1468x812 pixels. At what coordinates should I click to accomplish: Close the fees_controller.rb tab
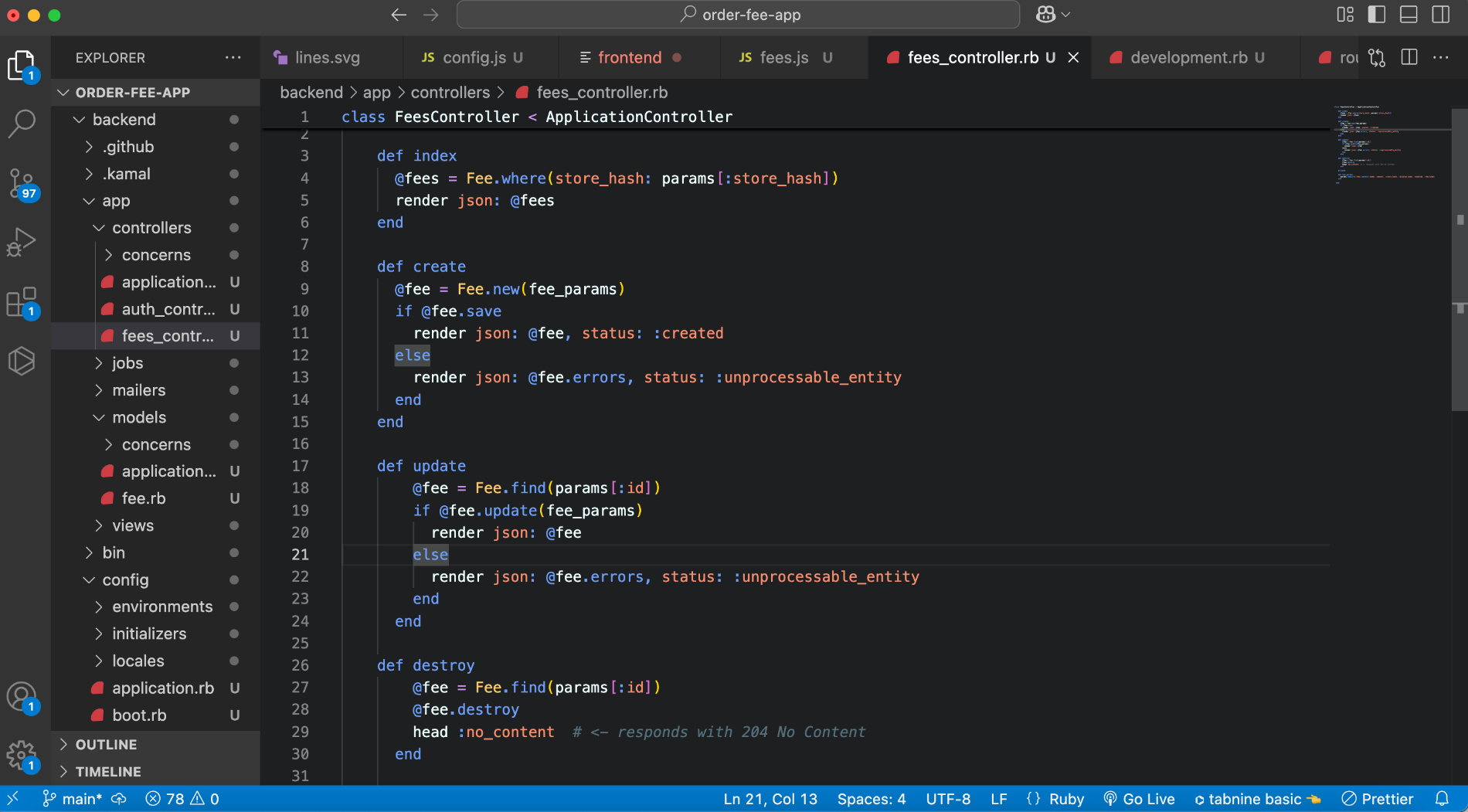tap(1073, 58)
